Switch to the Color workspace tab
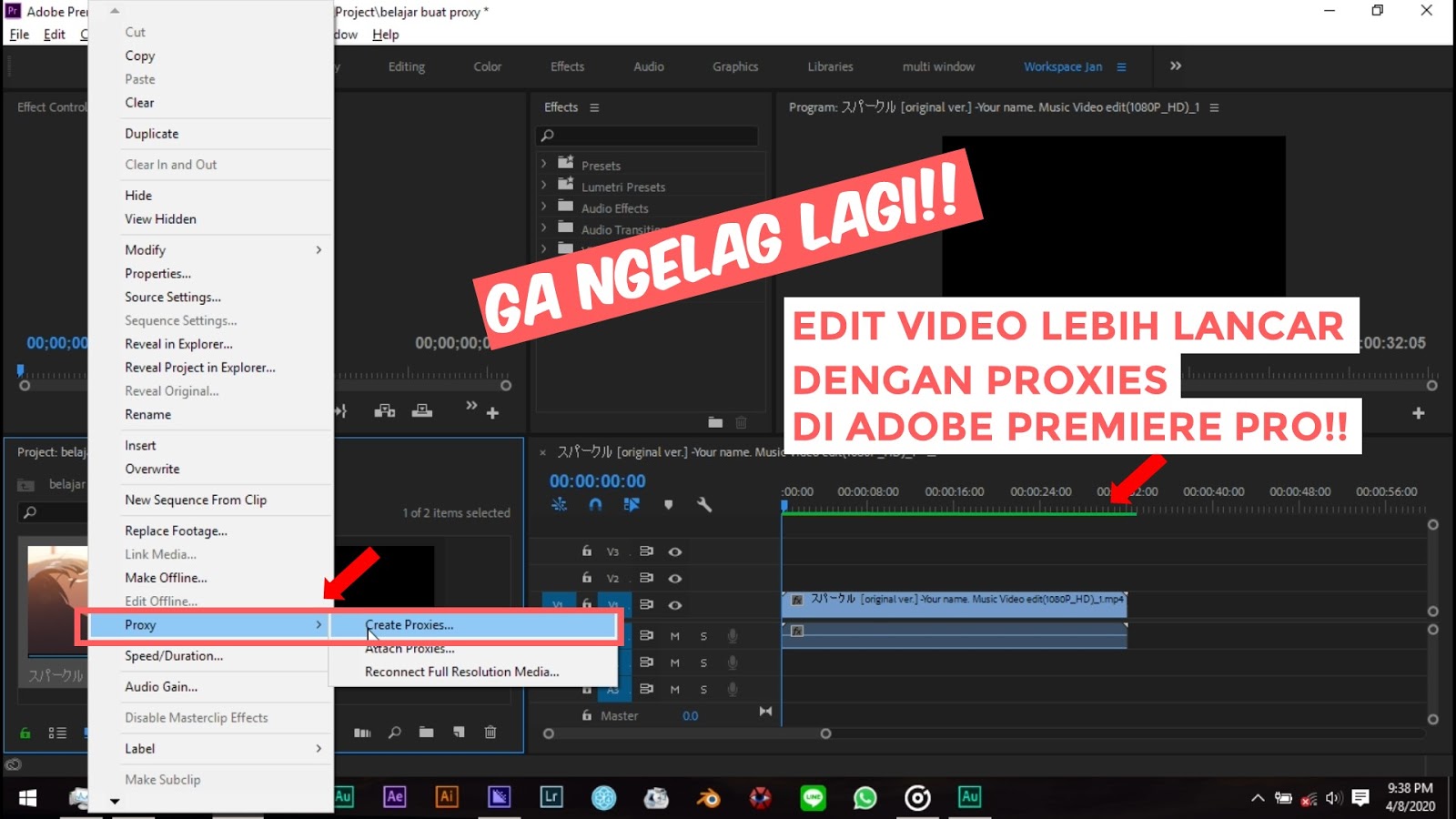This screenshot has height=819, width=1456. click(x=488, y=66)
